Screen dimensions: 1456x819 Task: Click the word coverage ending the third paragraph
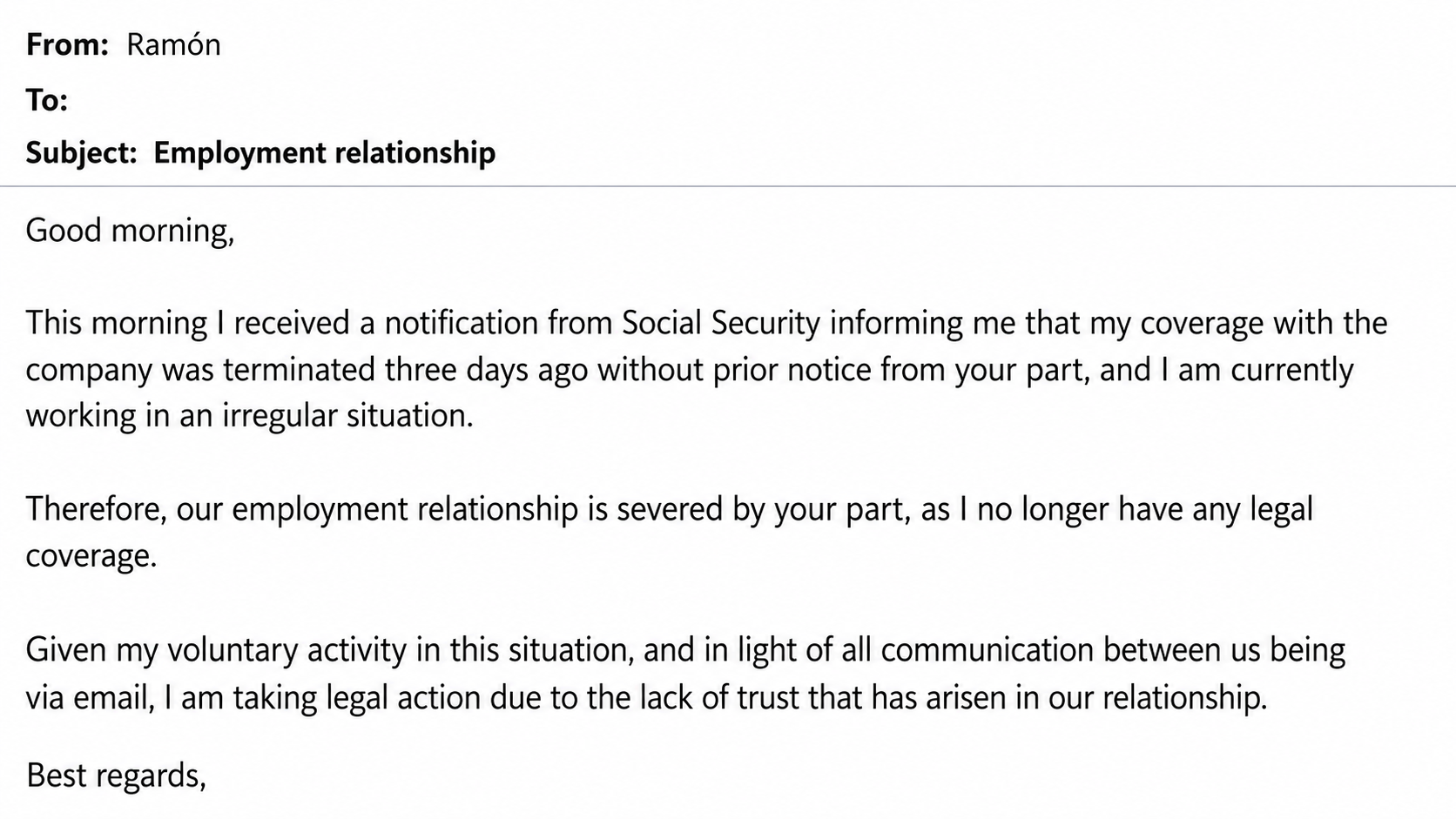coord(91,556)
